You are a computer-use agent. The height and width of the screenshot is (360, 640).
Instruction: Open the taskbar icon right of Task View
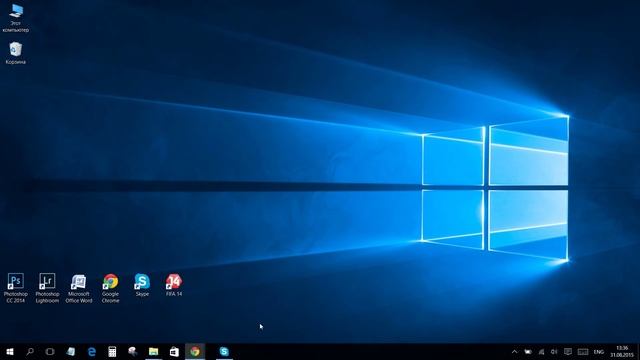[71, 351]
